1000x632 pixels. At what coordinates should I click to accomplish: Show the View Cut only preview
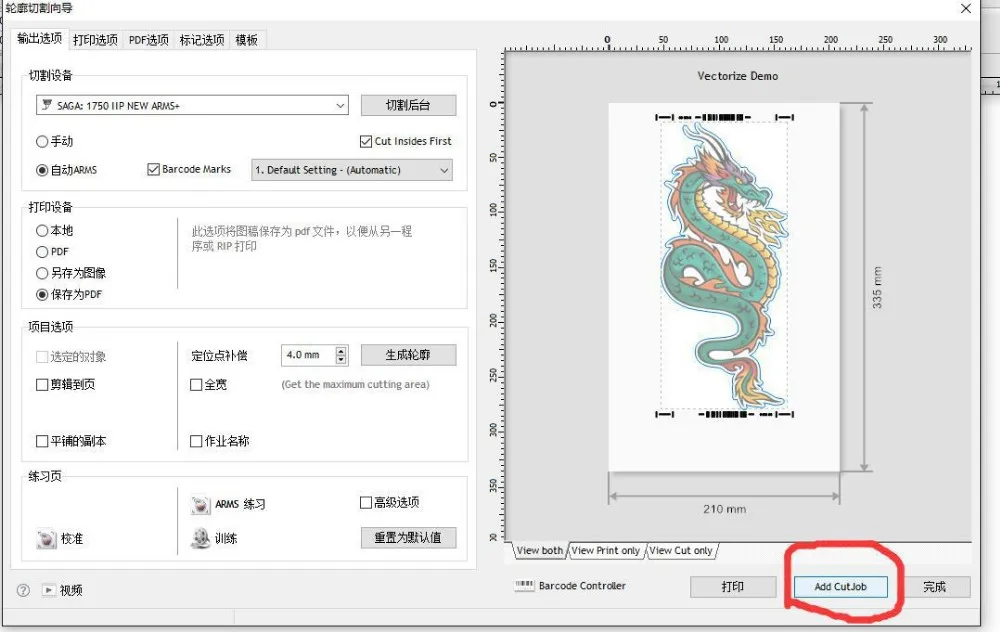pos(680,550)
